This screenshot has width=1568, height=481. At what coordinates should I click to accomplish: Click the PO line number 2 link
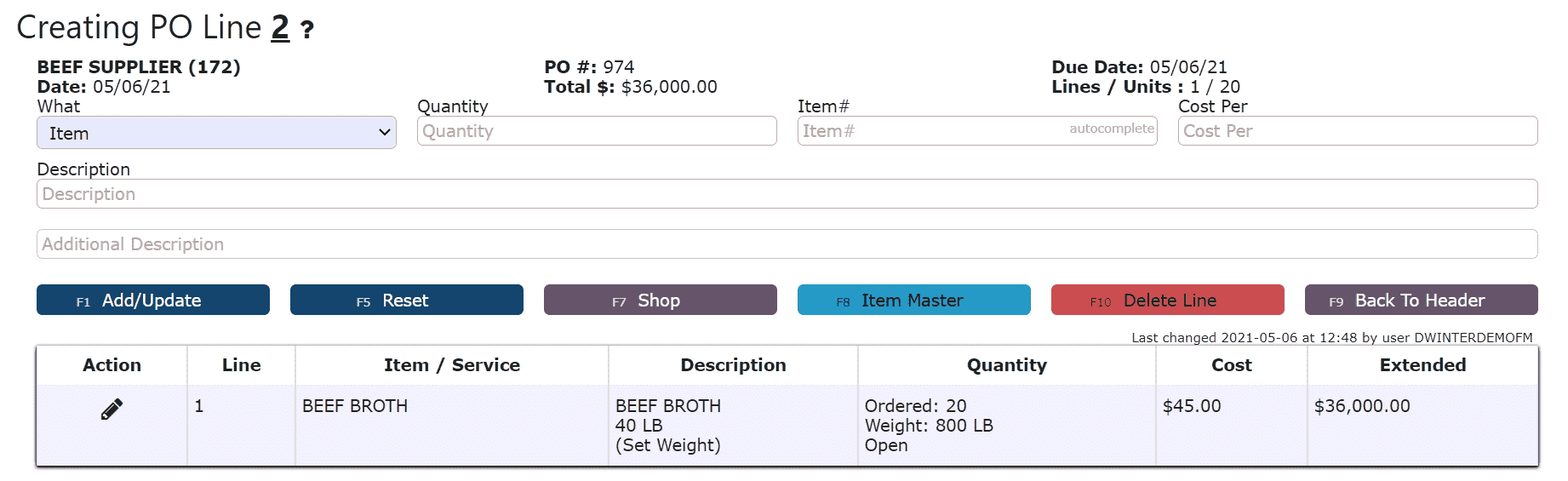pos(280,28)
